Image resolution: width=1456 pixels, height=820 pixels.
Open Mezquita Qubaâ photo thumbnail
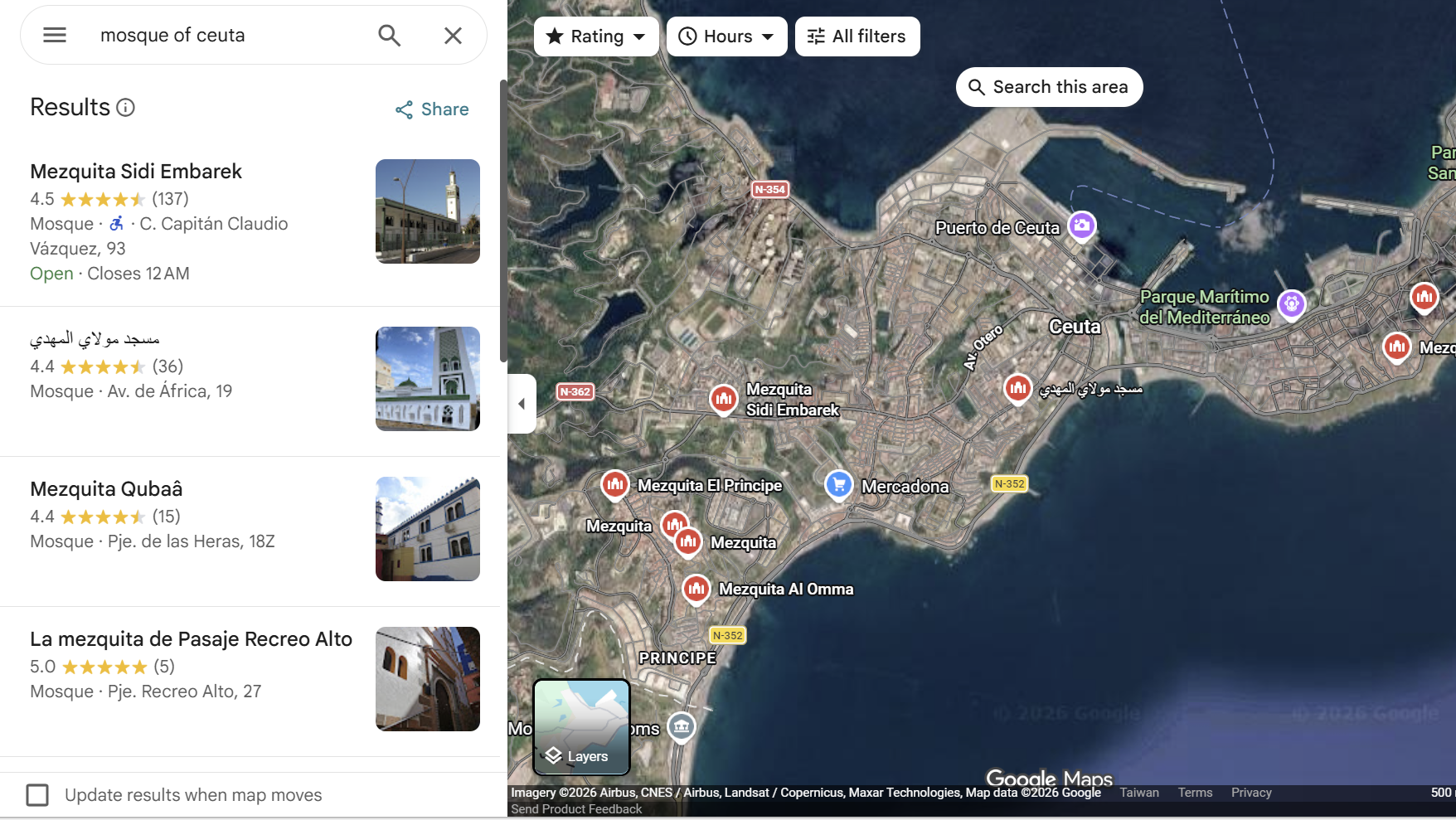pos(428,529)
